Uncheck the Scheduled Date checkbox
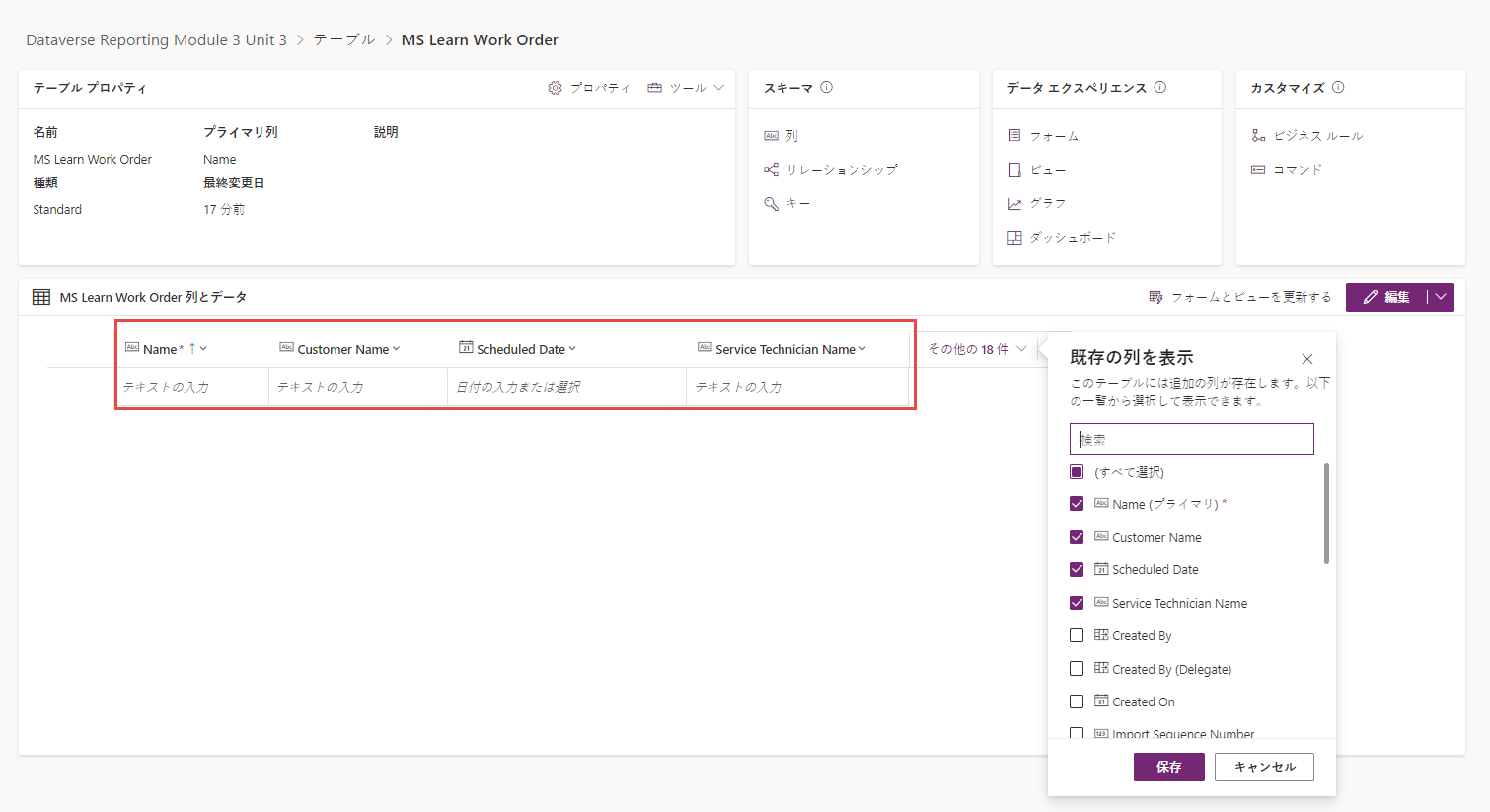The height and width of the screenshot is (812, 1490). (x=1077, y=569)
